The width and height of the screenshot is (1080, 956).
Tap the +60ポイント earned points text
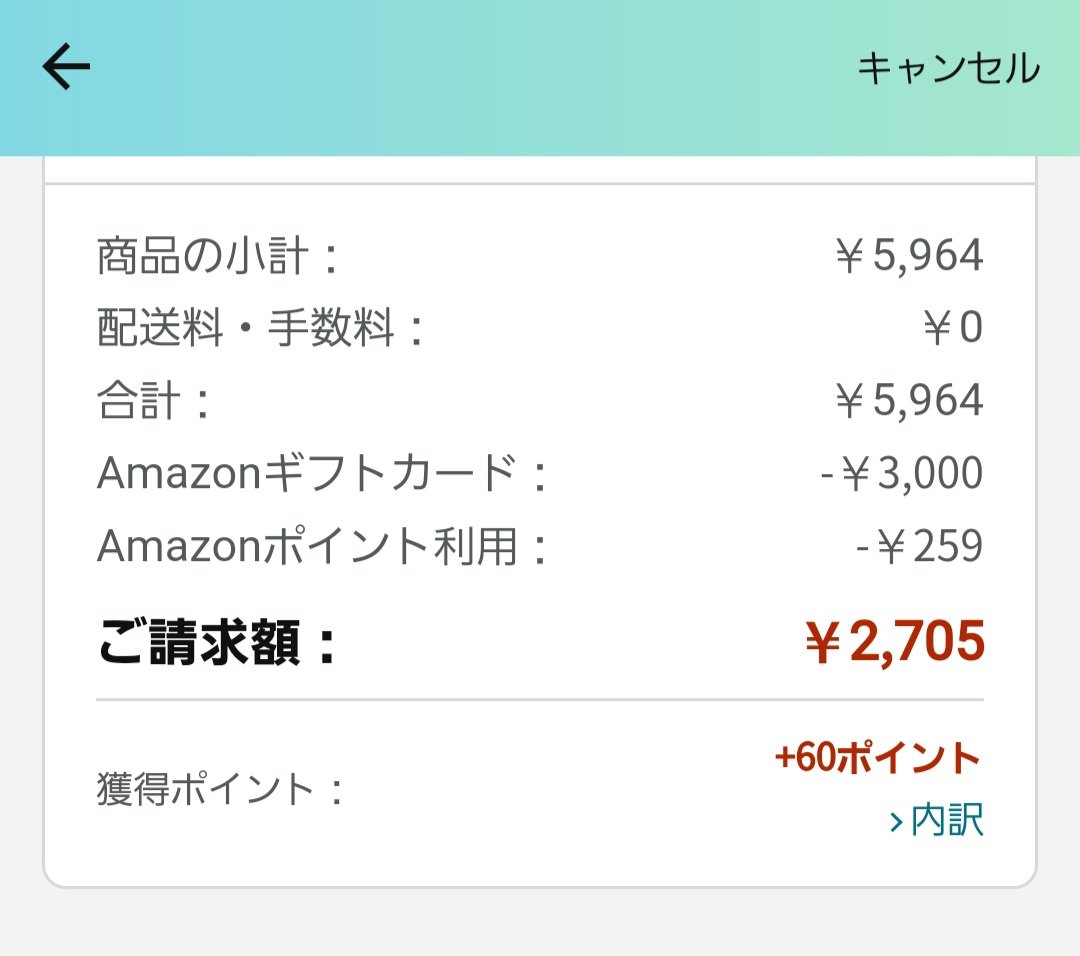click(x=877, y=758)
